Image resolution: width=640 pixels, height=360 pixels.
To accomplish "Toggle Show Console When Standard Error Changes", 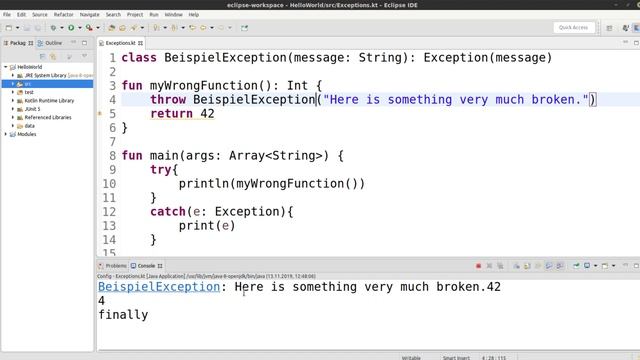I will click(560, 266).
